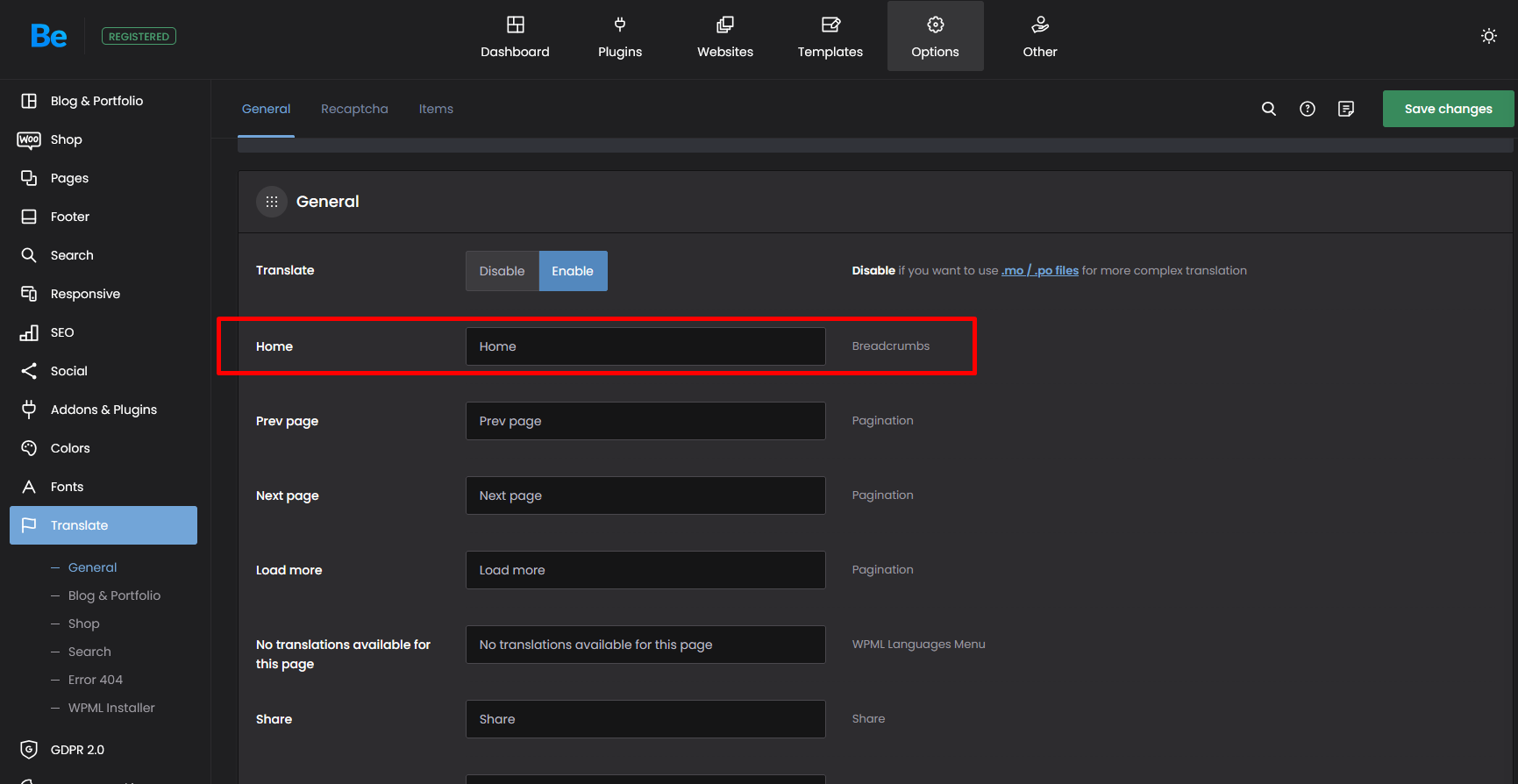1518x784 pixels.
Task: Open the help question mark icon
Action: (1308, 109)
